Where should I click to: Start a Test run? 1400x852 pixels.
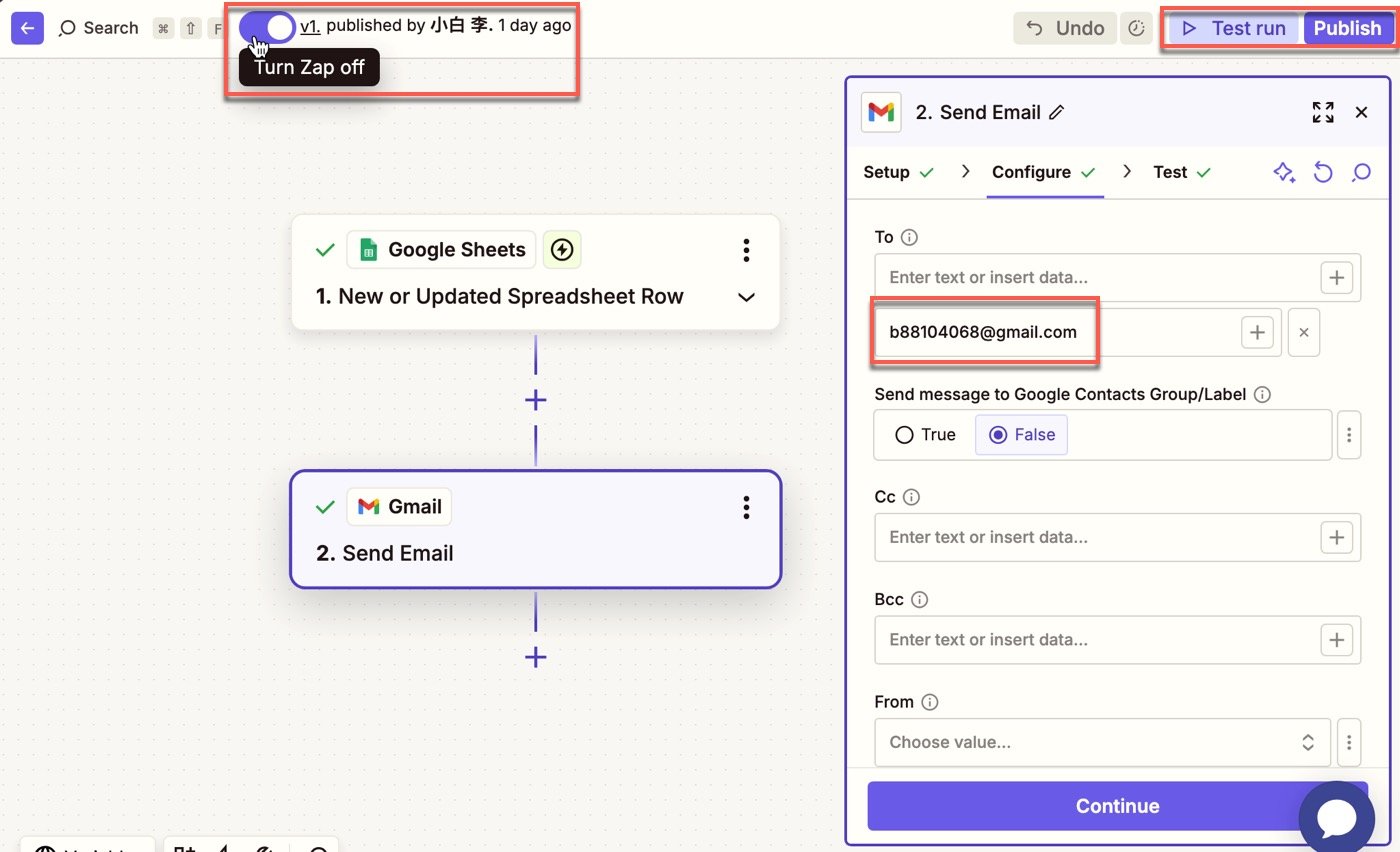click(1234, 28)
